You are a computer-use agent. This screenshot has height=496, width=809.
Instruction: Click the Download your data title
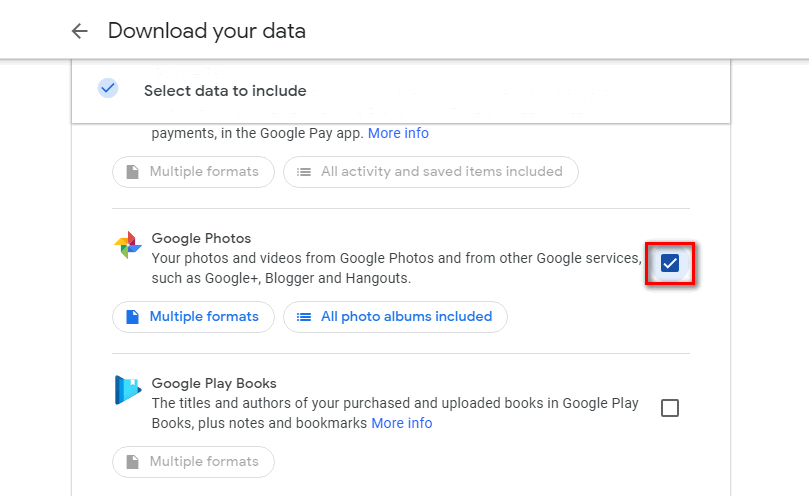(x=207, y=31)
